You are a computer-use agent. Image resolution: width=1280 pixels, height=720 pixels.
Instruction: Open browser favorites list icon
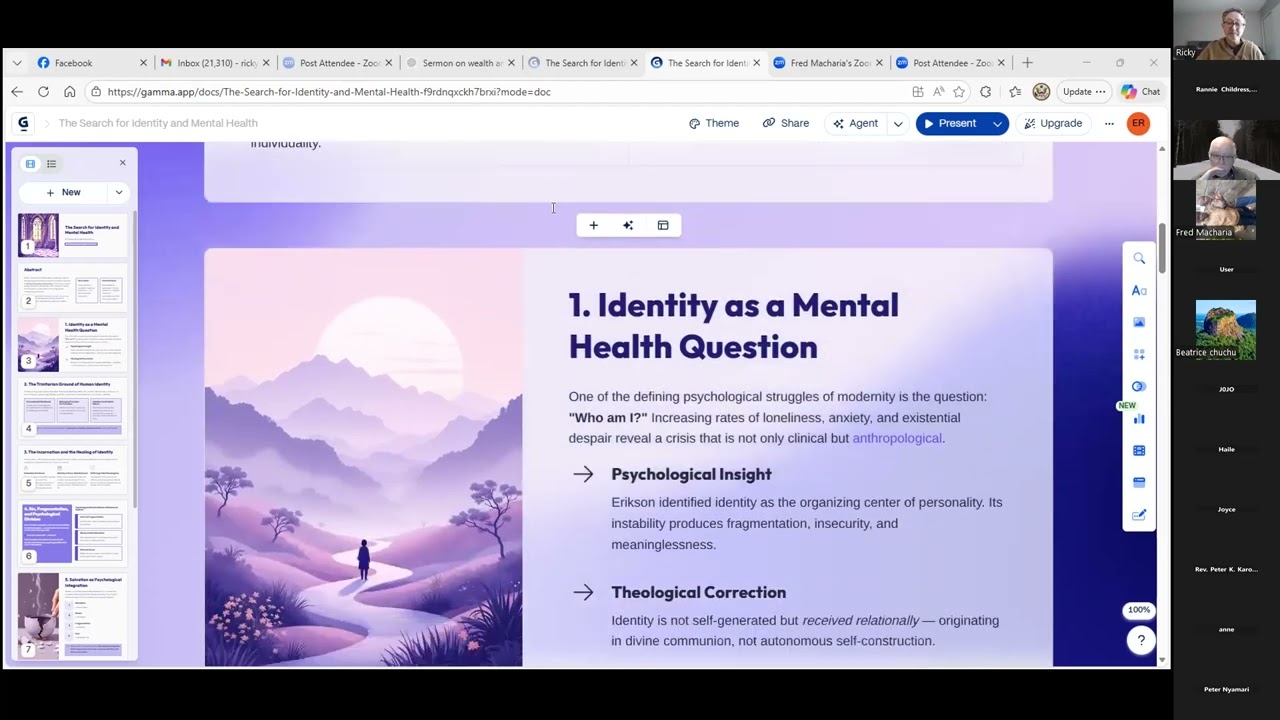point(1015,92)
